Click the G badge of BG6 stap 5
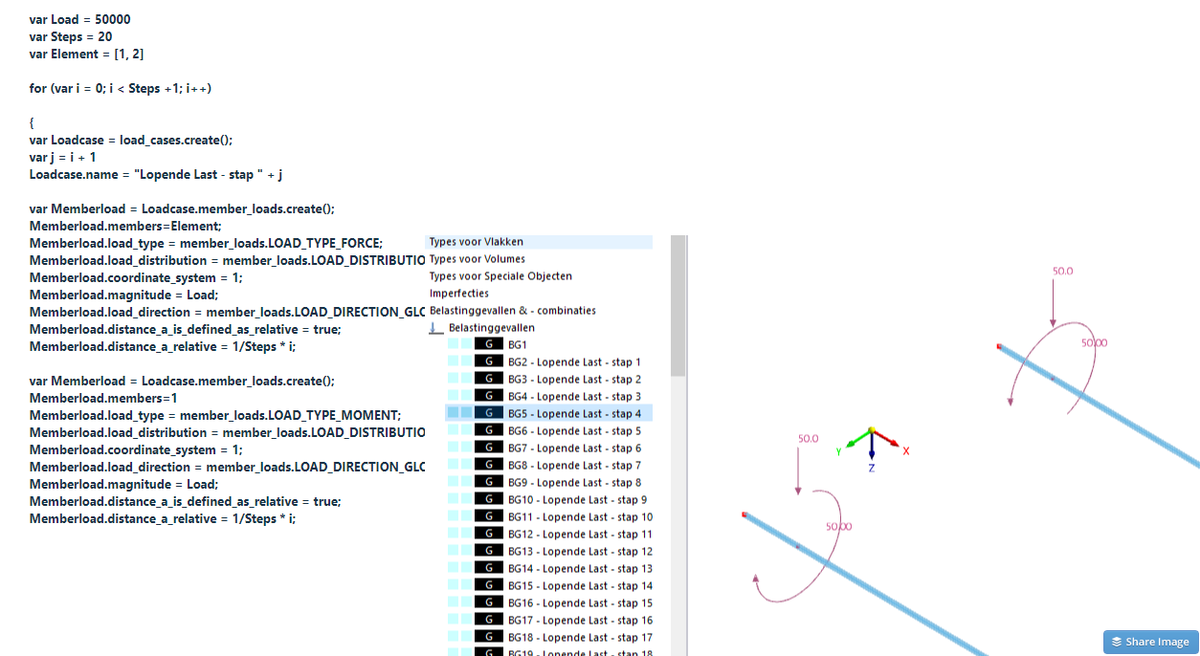 (x=488, y=431)
